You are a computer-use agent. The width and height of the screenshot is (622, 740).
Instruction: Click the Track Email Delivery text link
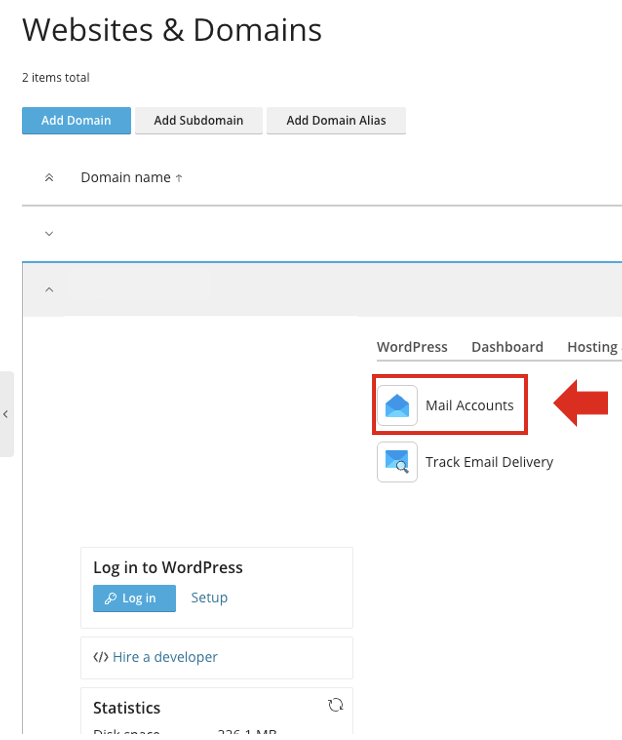[489, 462]
